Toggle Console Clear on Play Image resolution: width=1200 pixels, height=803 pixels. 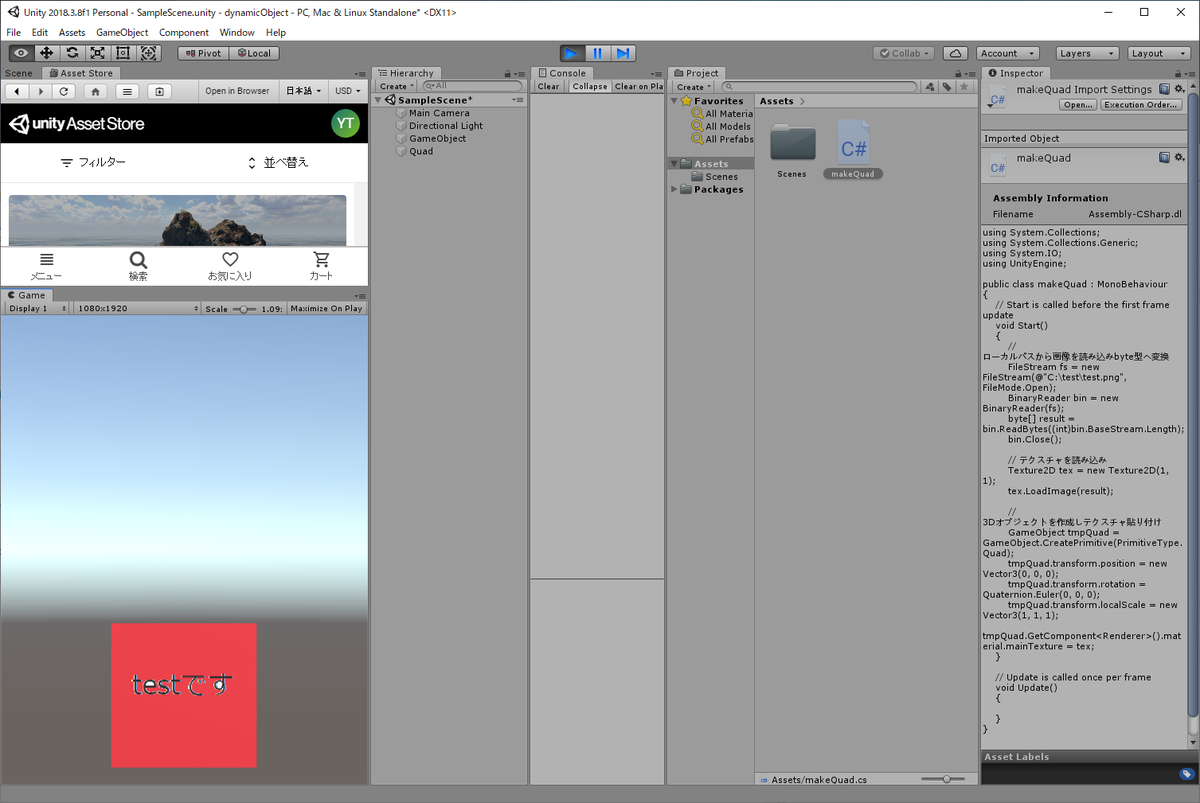(638, 87)
